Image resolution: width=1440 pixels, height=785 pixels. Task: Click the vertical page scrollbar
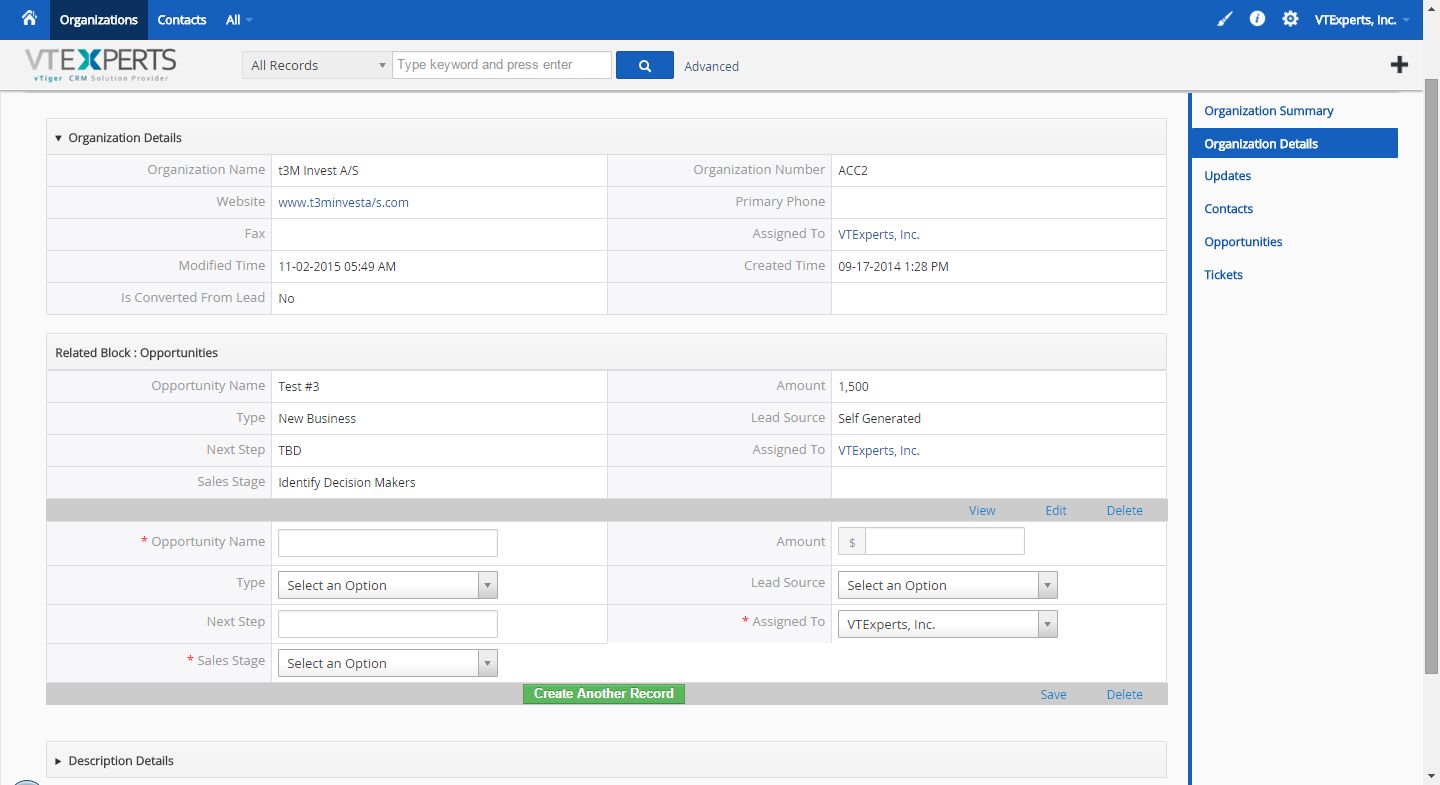1431,375
